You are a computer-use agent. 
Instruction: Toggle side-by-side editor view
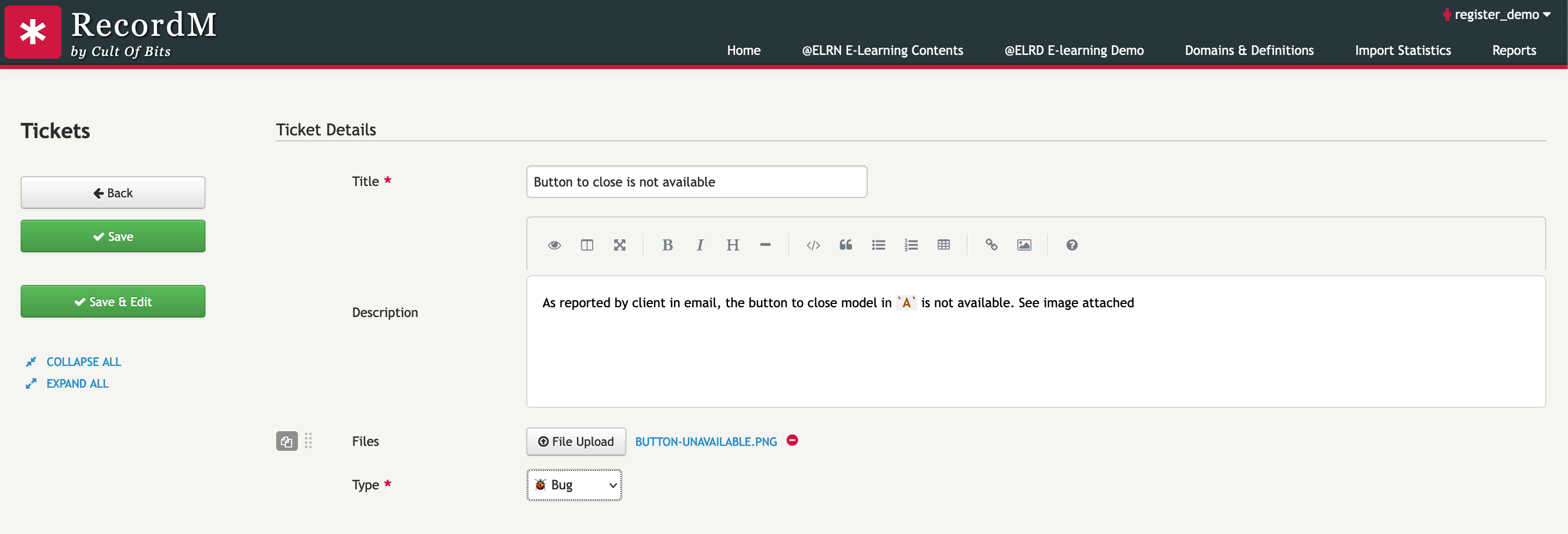(x=587, y=245)
